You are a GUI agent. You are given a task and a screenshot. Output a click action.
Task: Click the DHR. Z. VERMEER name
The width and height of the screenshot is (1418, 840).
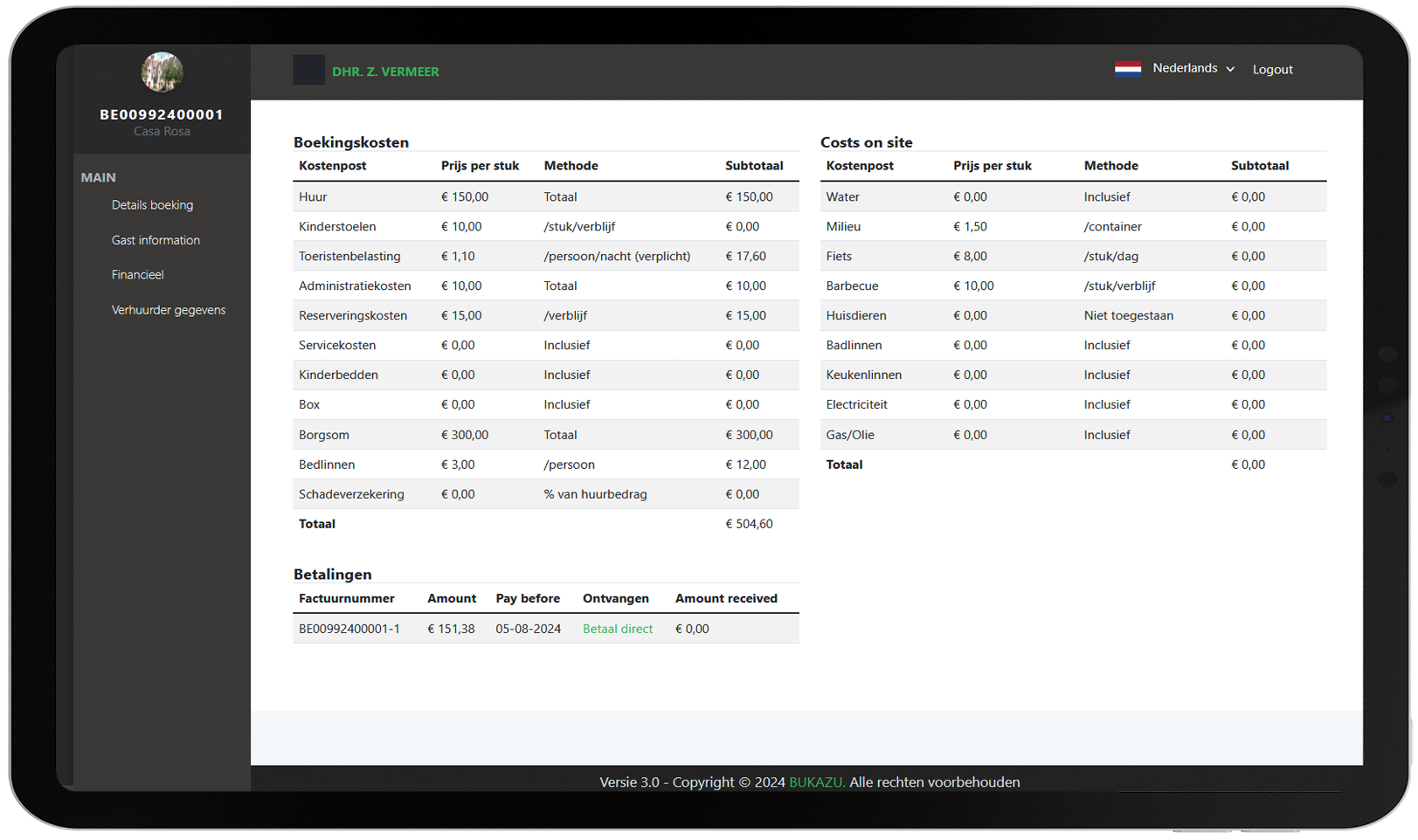click(385, 72)
